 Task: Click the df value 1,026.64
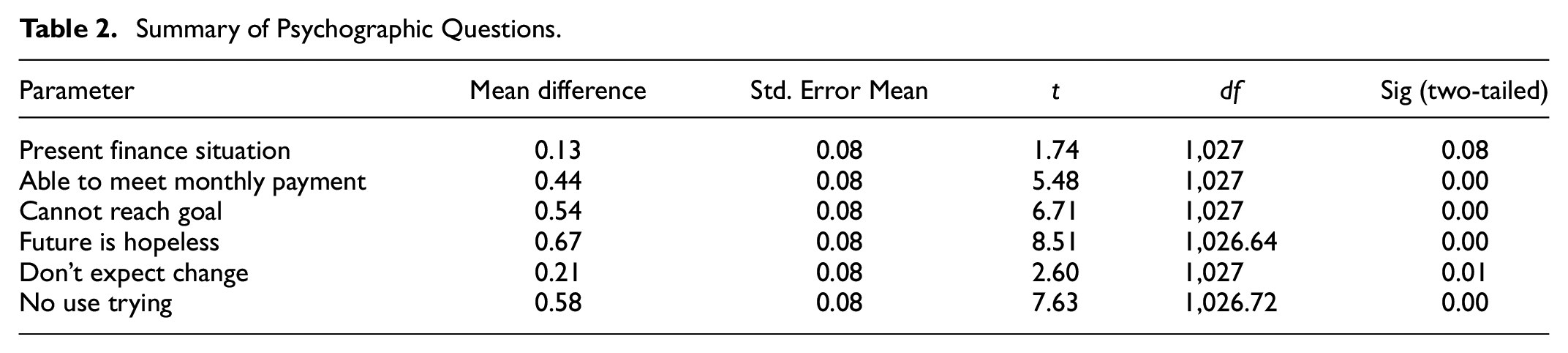1230,242
